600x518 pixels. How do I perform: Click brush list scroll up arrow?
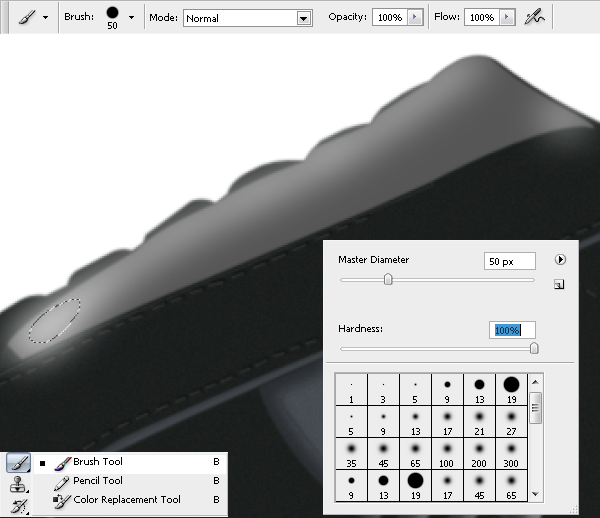(x=536, y=382)
